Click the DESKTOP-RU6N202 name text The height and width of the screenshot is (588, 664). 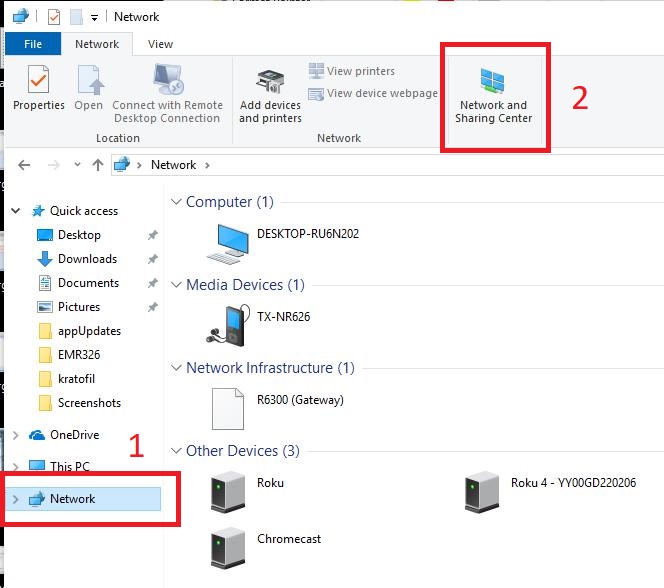click(x=308, y=234)
